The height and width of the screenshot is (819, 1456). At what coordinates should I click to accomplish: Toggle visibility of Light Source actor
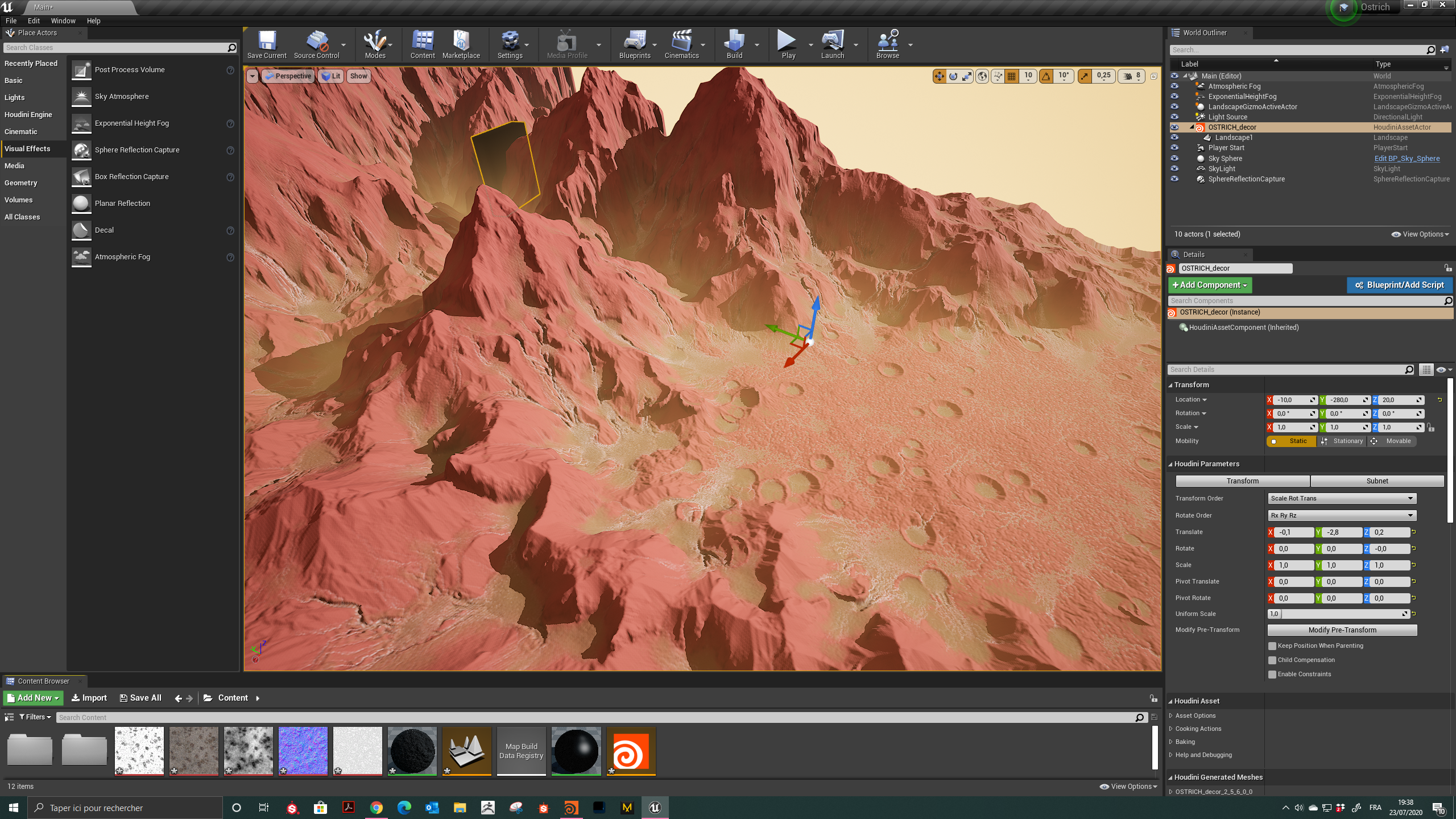[1174, 117]
